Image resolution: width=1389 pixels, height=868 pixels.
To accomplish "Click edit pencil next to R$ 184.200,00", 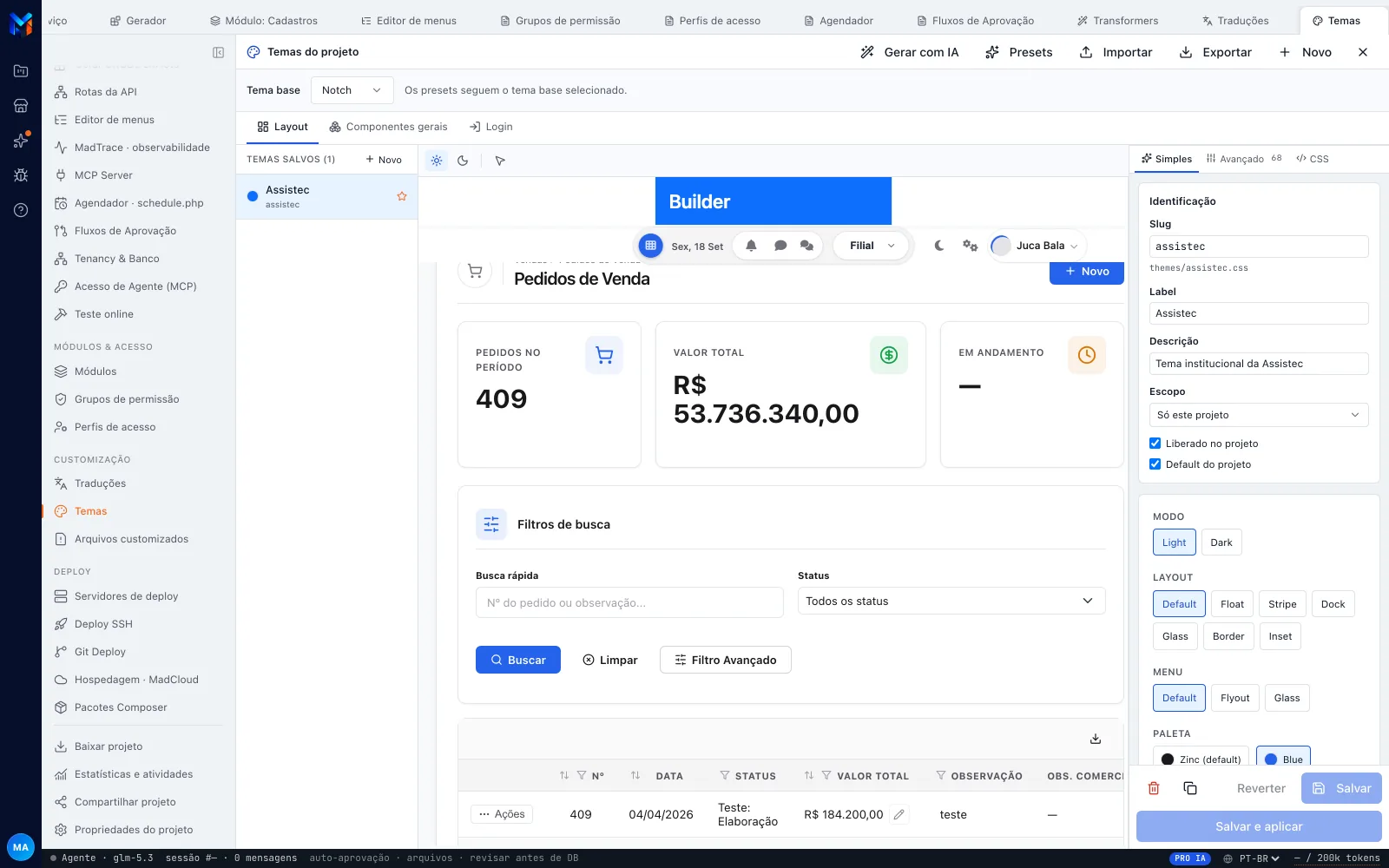I will click(x=899, y=814).
